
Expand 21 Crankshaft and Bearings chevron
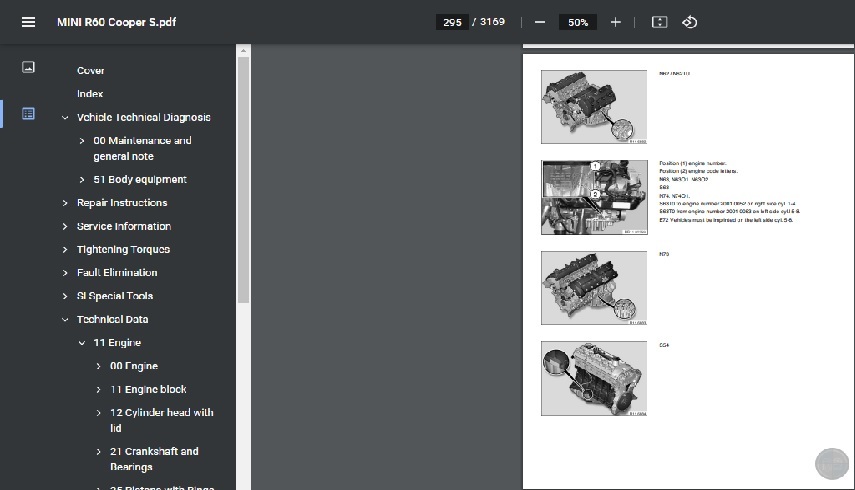98,451
